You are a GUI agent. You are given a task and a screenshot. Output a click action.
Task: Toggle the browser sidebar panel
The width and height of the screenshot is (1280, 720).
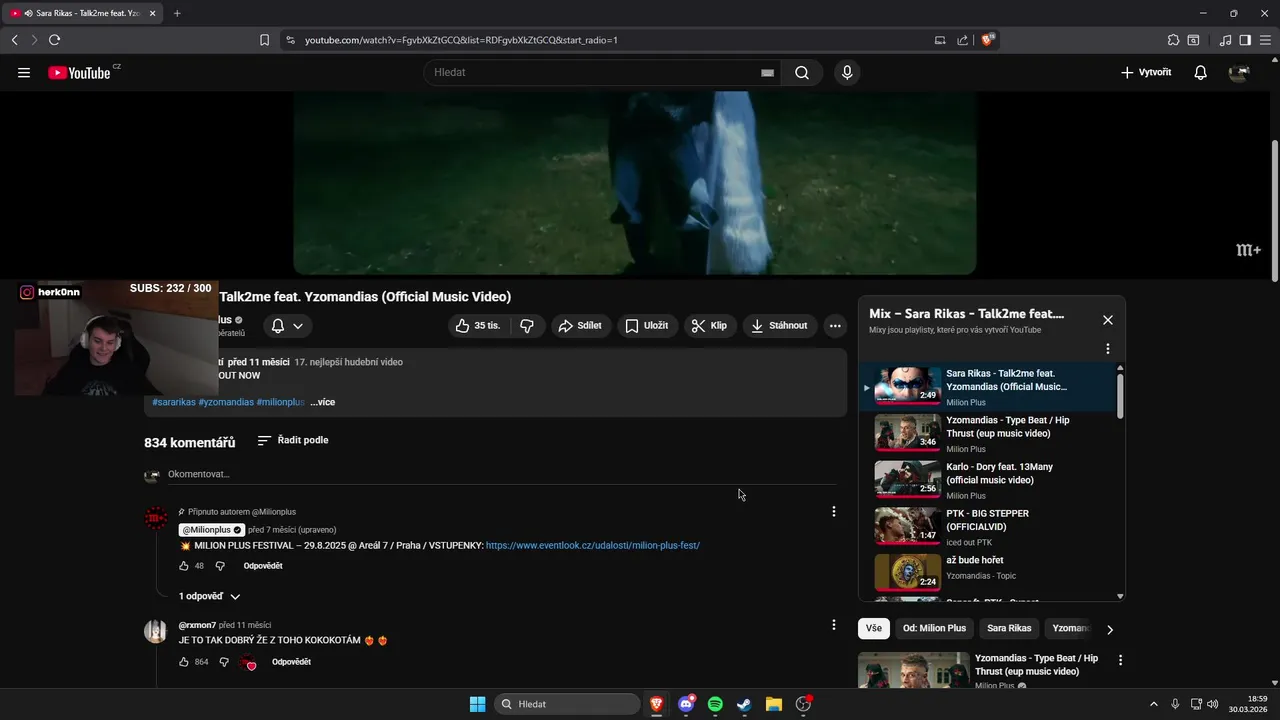point(1245,40)
